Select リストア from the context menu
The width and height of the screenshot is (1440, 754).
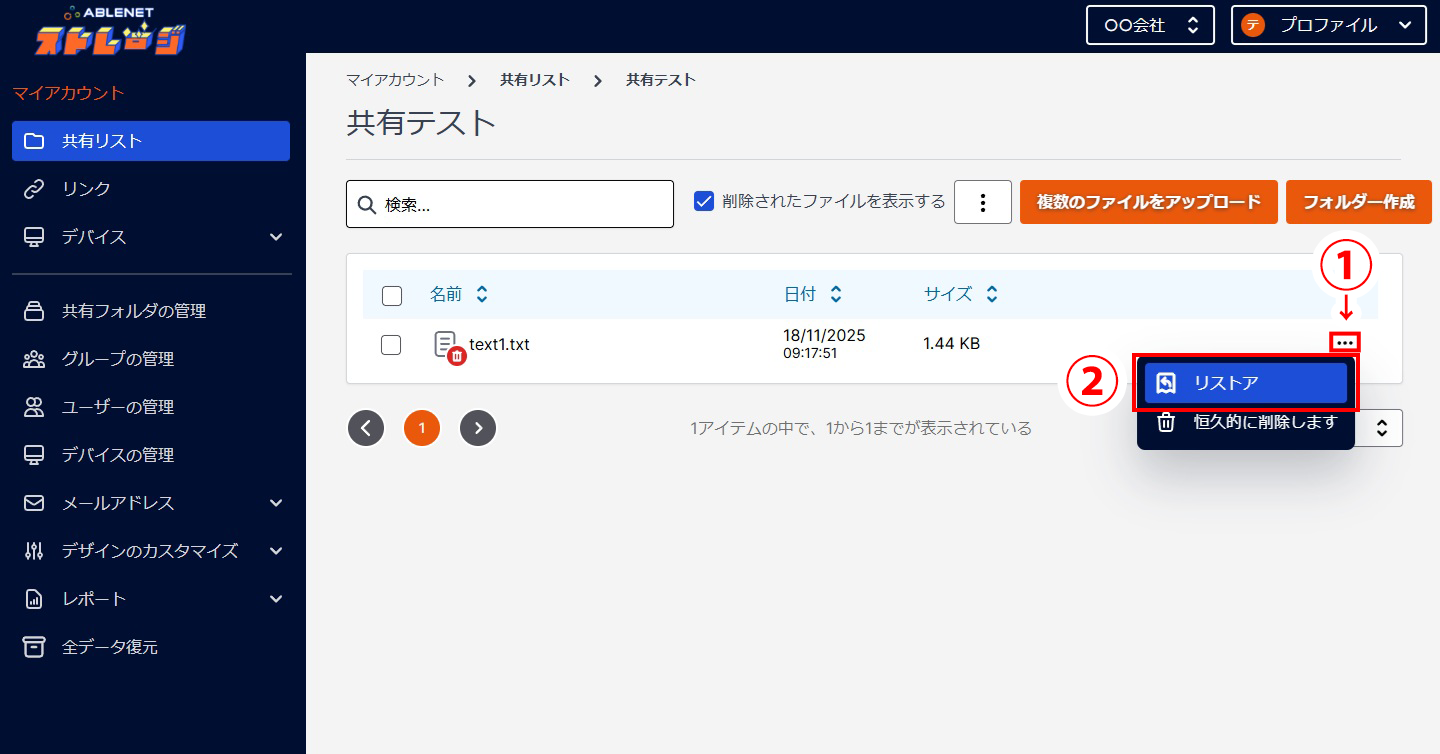[x=1245, y=382]
